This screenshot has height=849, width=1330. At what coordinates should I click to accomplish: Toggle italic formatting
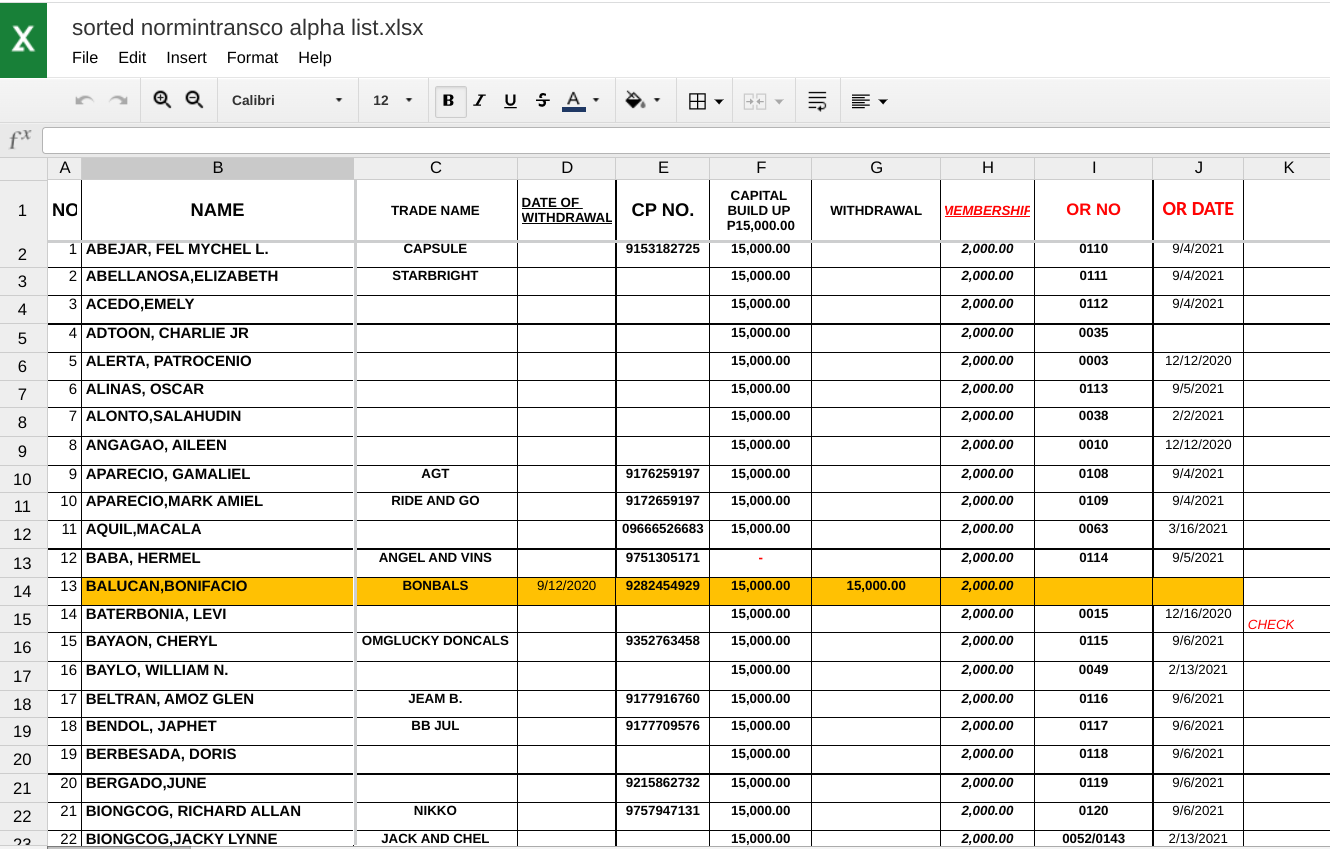[479, 101]
